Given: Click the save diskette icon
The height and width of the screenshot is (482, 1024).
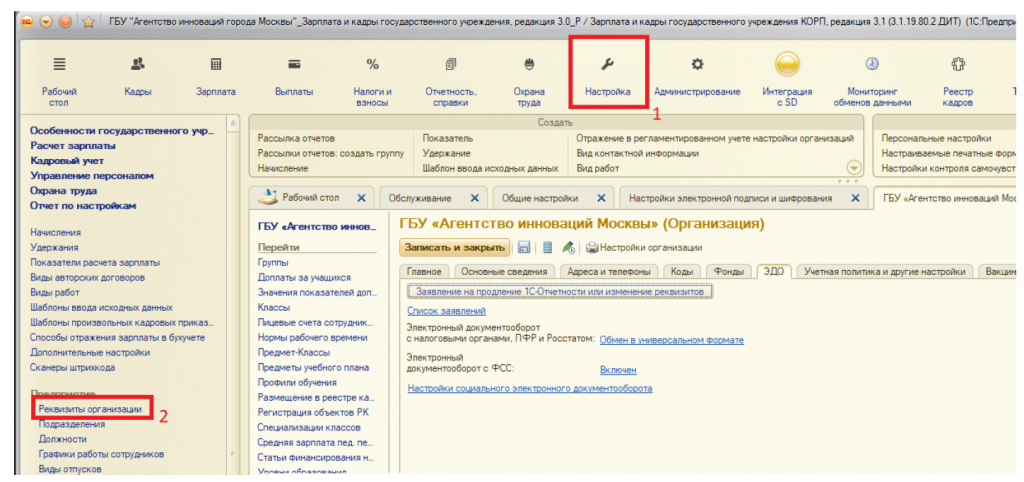Looking at the screenshot, I should coord(524,247).
